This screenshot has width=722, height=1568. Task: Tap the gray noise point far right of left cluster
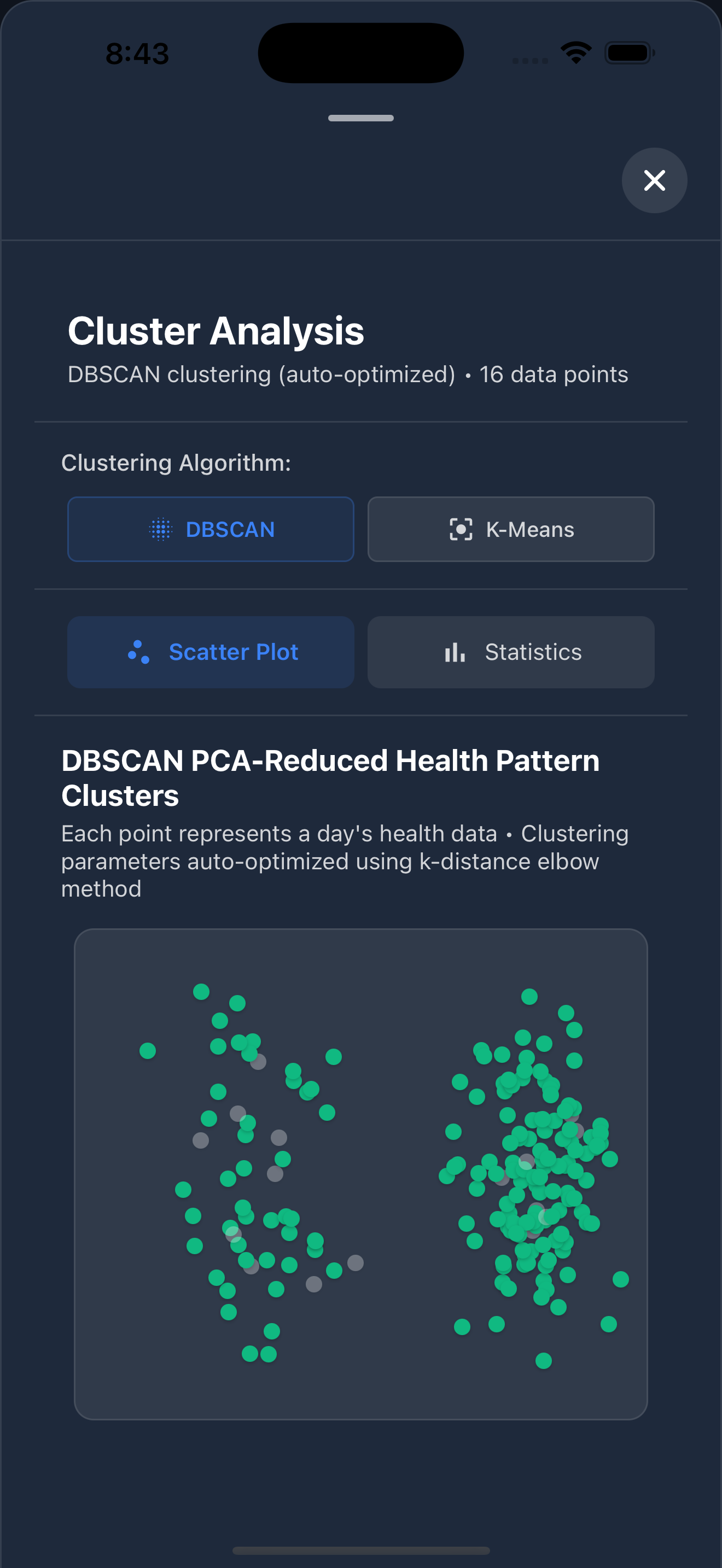click(x=356, y=1263)
